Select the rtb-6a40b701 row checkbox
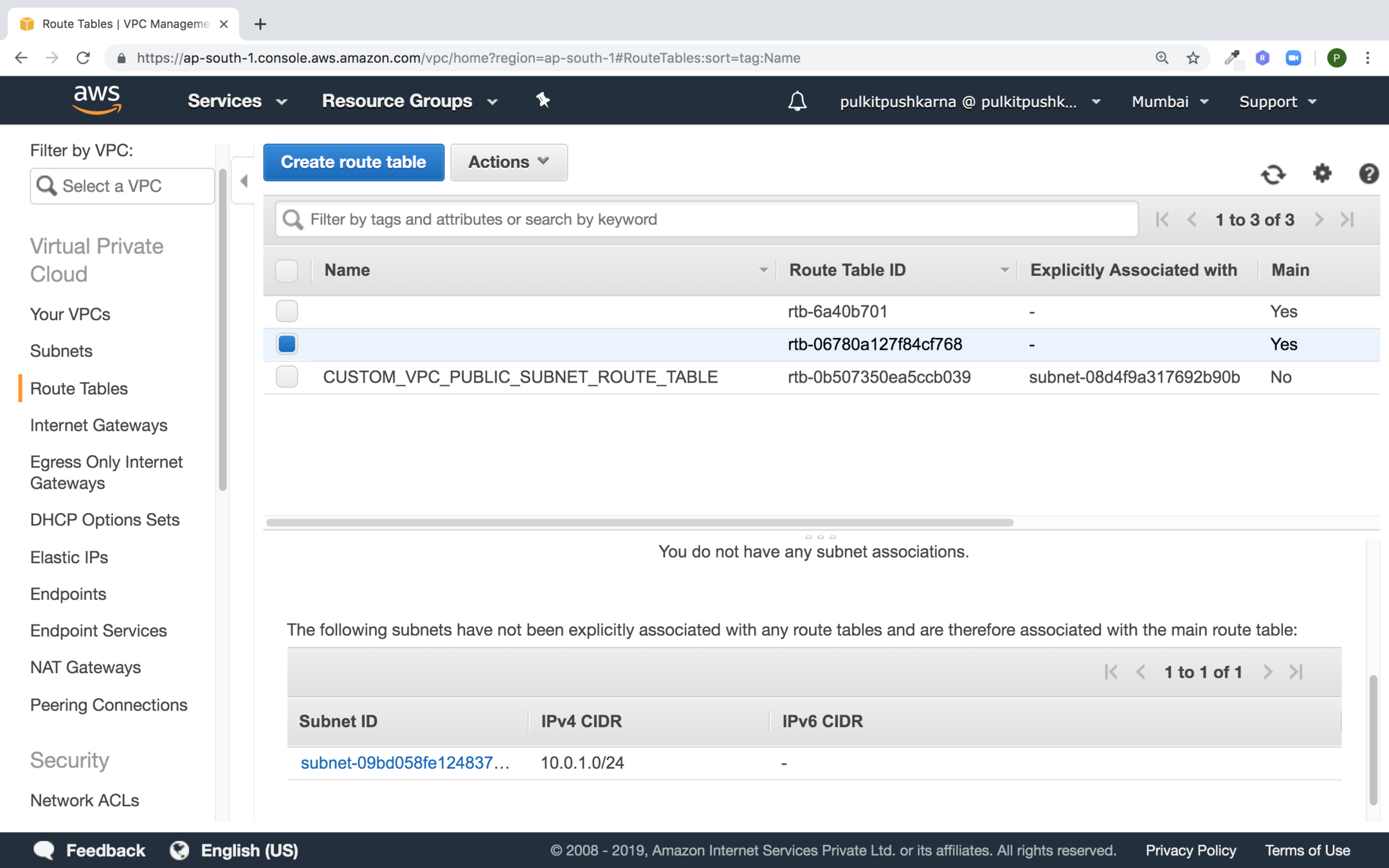 point(287,311)
